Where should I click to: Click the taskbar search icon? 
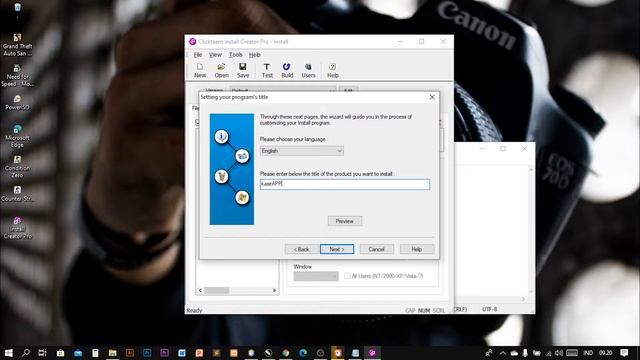(25, 353)
